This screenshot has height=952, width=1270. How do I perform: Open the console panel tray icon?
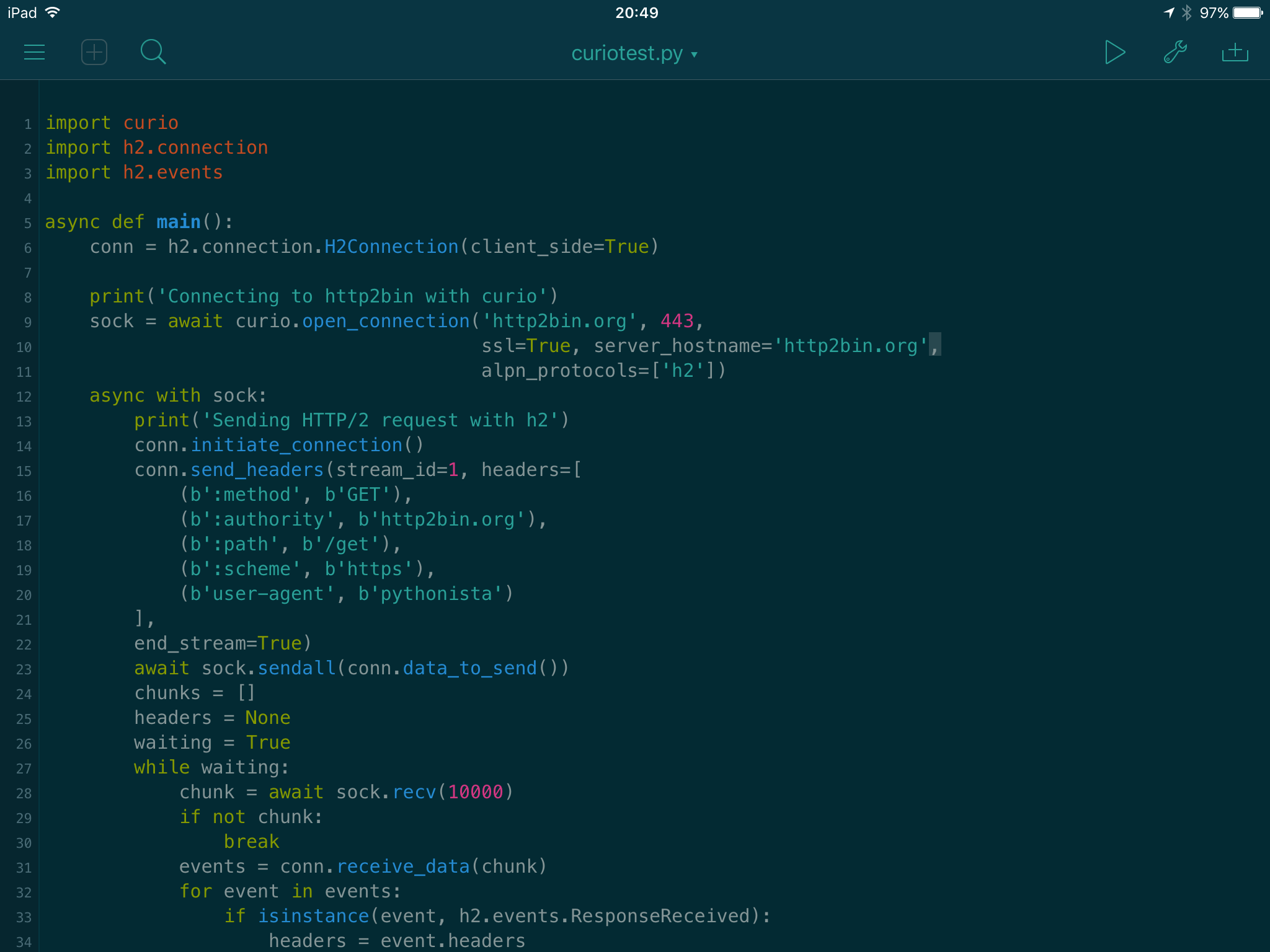[x=1235, y=53]
